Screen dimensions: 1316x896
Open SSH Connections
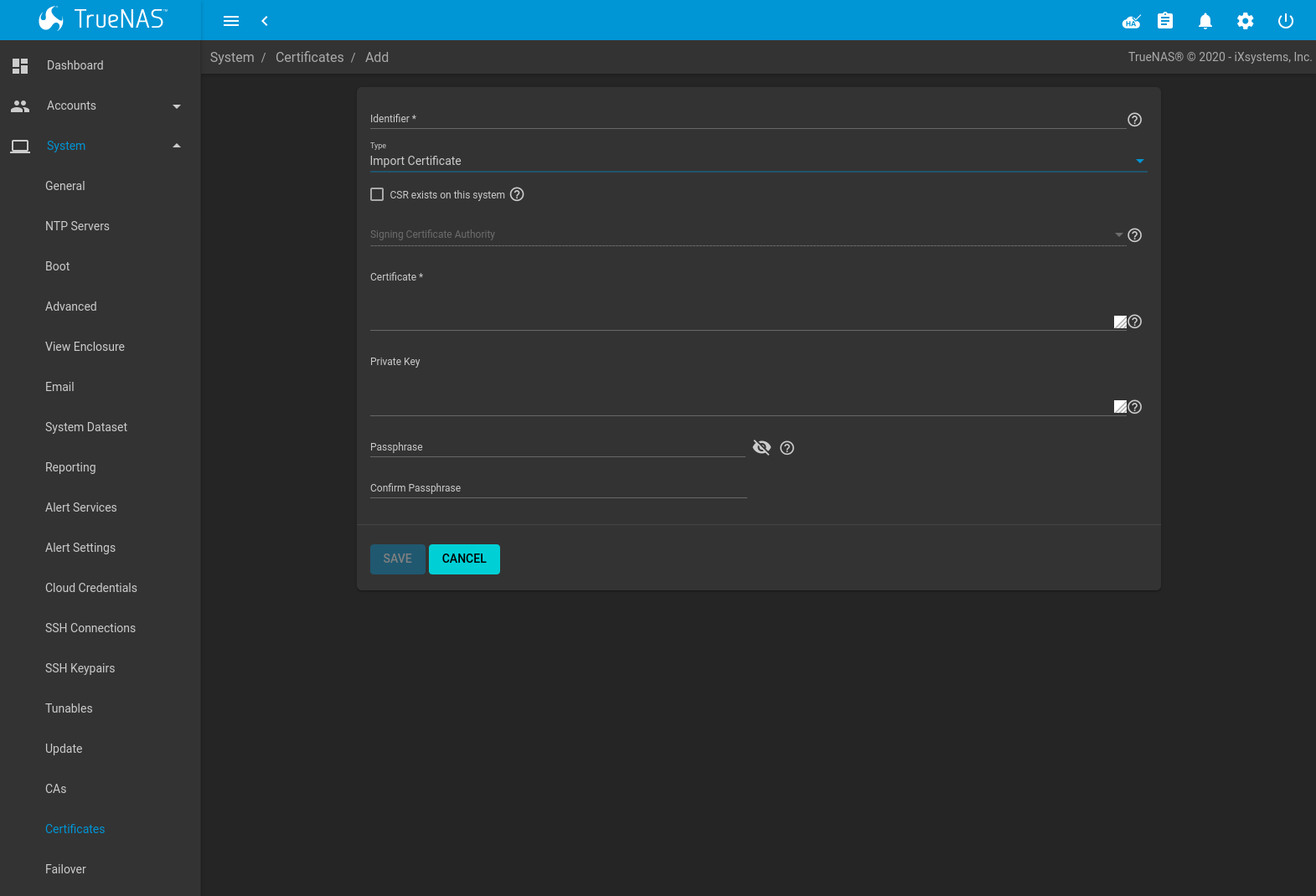[x=90, y=628]
